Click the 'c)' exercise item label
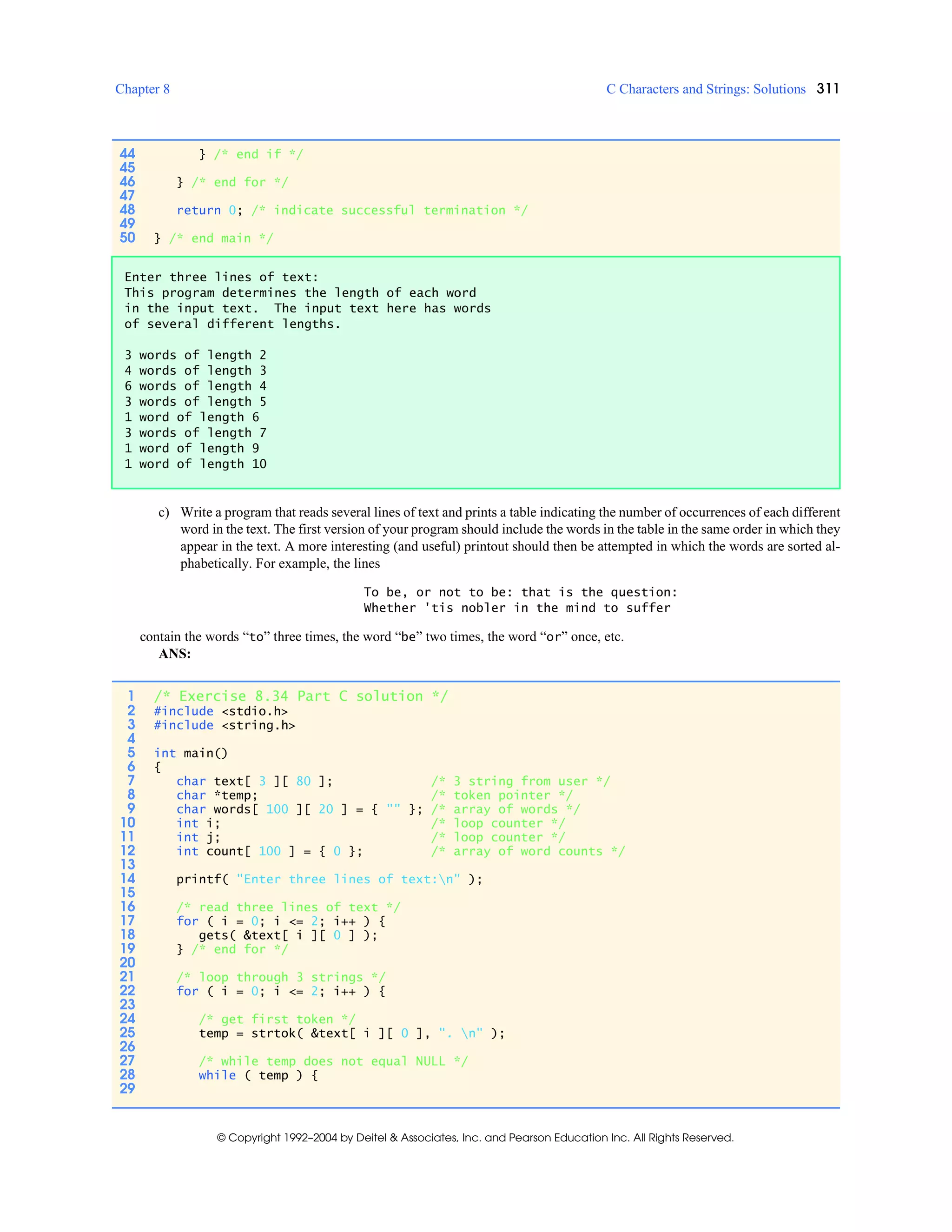 (164, 512)
